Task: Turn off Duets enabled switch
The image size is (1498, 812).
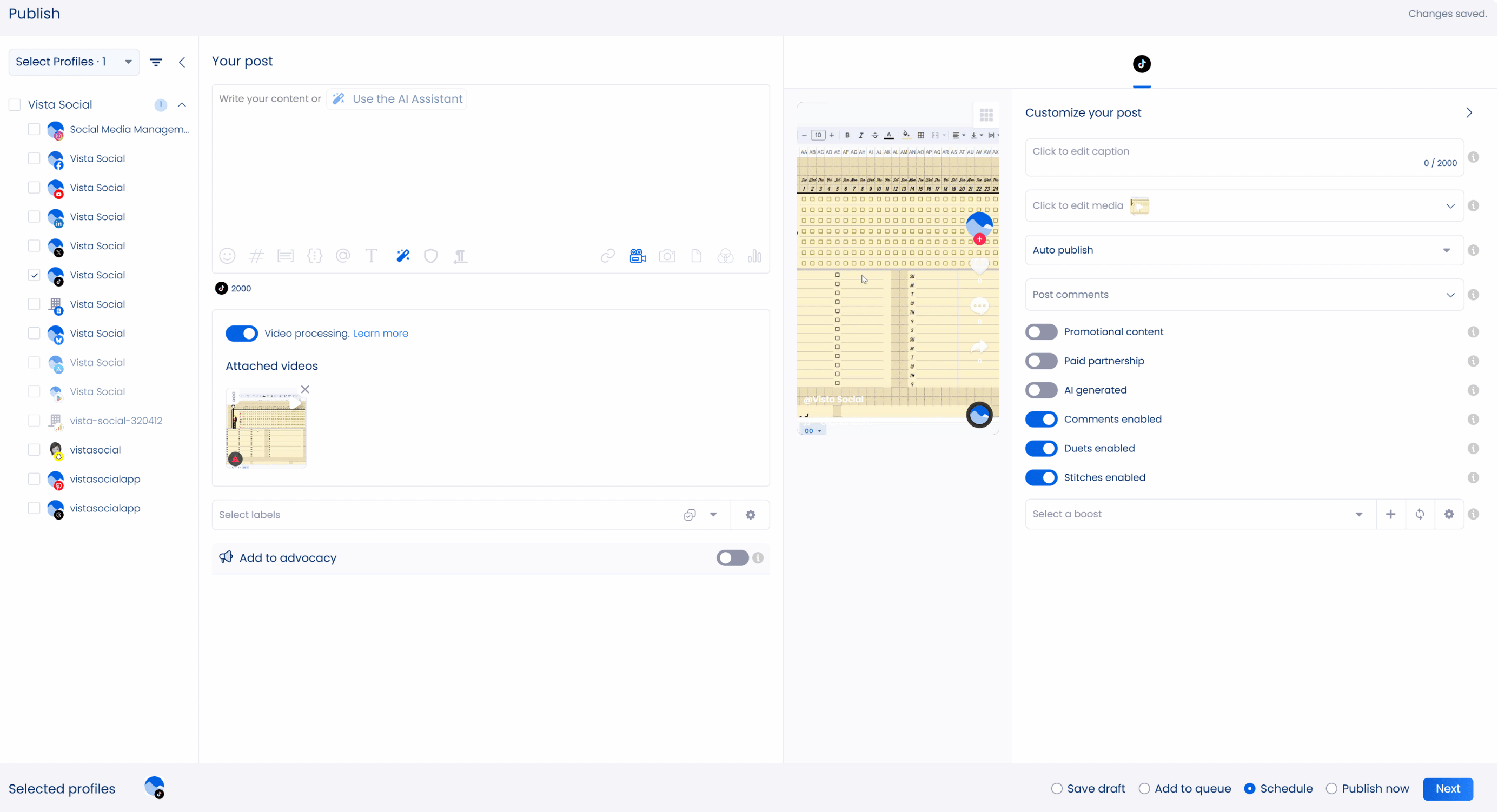Action: [1041, 448]
